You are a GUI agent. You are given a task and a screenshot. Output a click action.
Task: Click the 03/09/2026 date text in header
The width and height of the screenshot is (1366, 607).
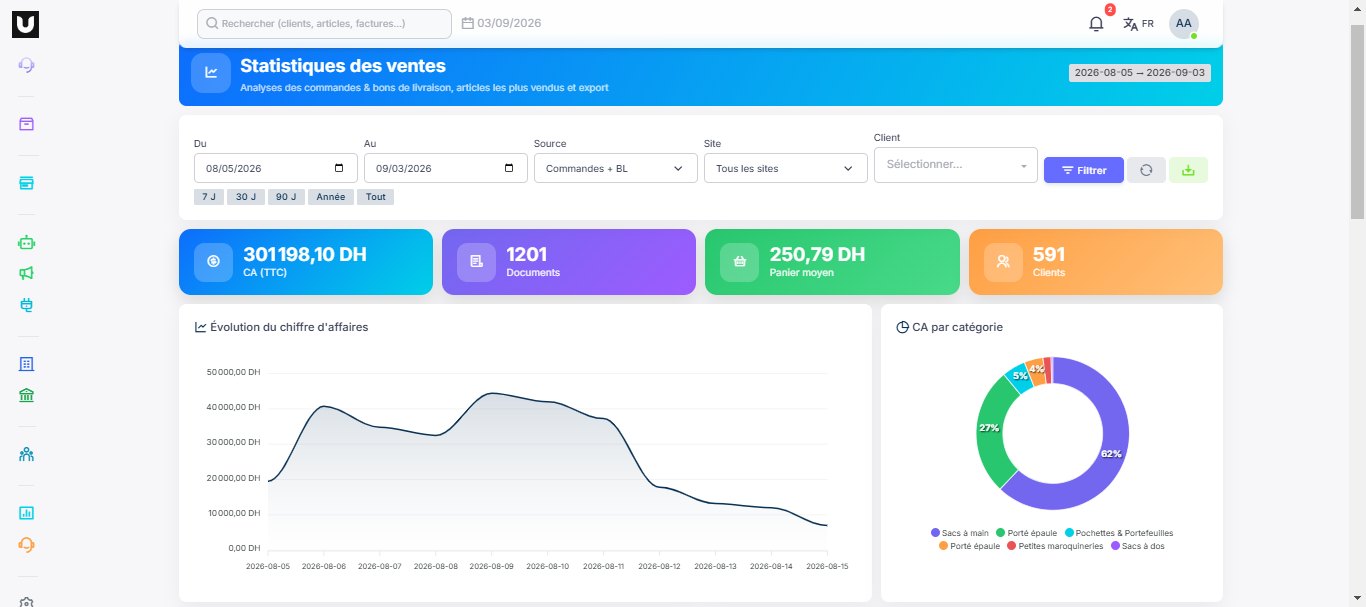click(x=509, y=23)
